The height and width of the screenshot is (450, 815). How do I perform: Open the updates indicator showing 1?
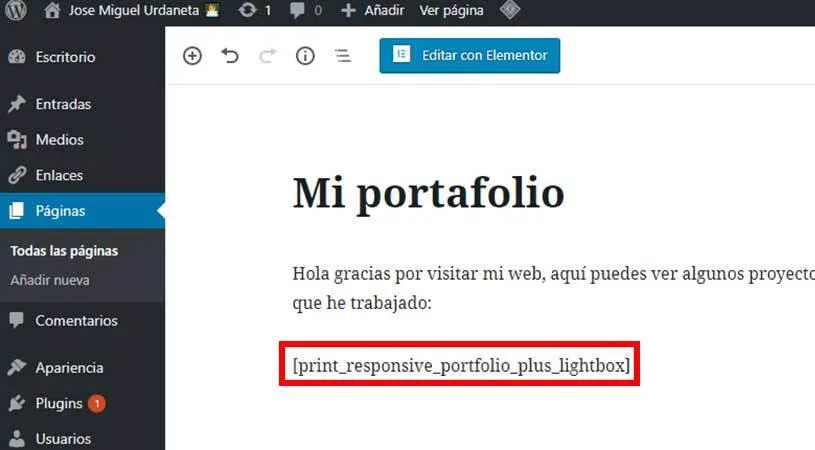255,10
